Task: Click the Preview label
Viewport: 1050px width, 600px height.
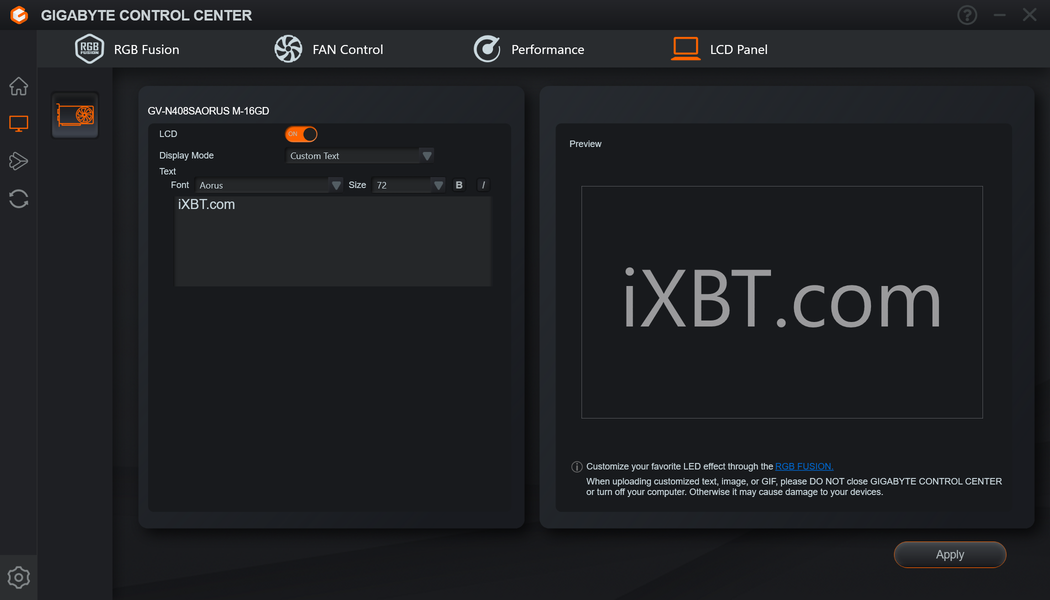Action: pyautogui.click(x=585, y=144)
